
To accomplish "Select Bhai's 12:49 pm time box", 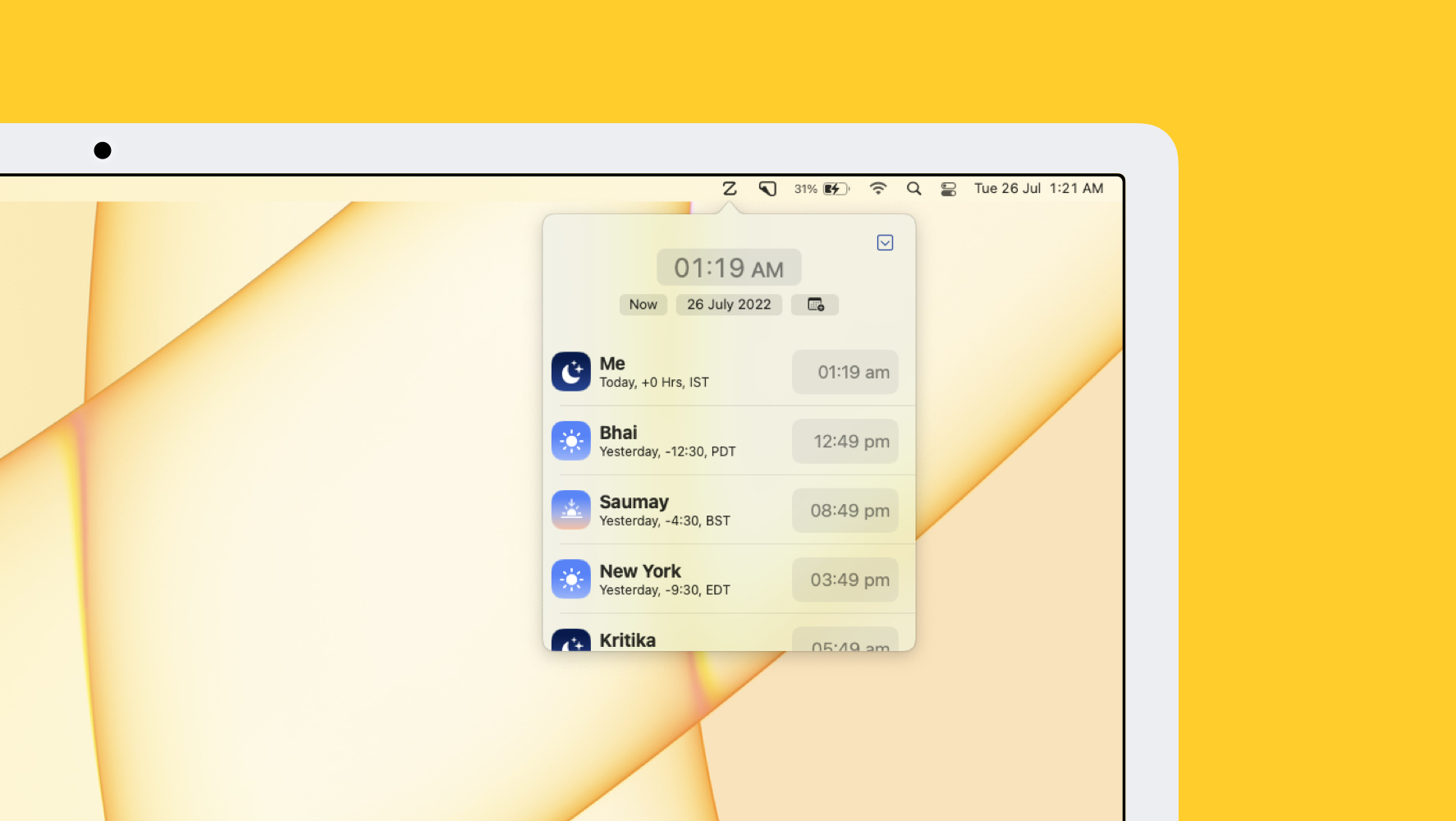I will coord(845,441).
